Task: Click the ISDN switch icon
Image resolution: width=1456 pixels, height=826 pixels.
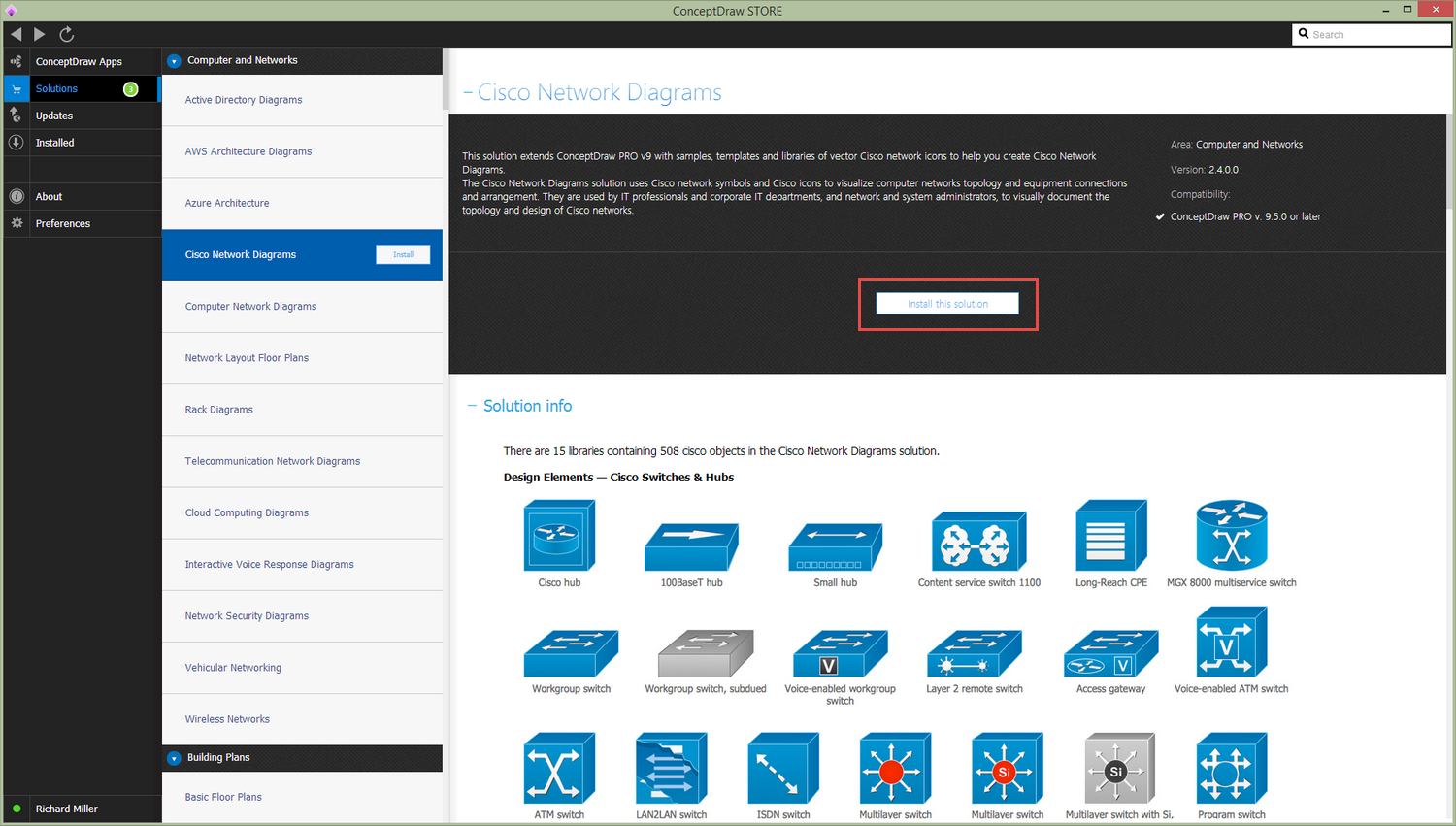Action: coord(783,769)
